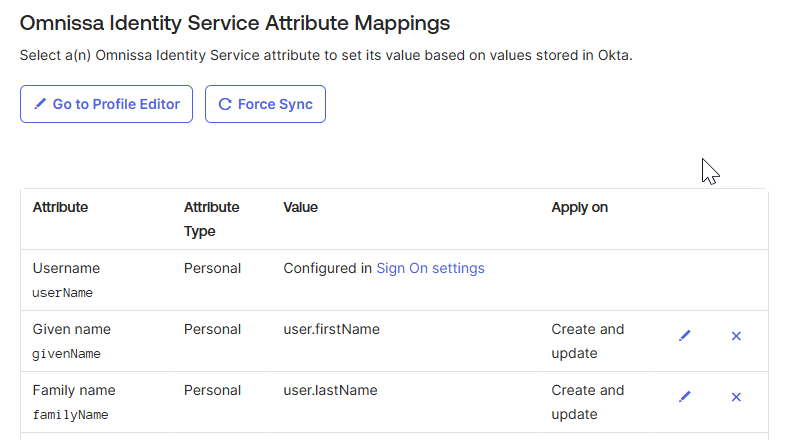Select the givenName variable text
This screenshot has height=440, width=788.
point(66,354)
